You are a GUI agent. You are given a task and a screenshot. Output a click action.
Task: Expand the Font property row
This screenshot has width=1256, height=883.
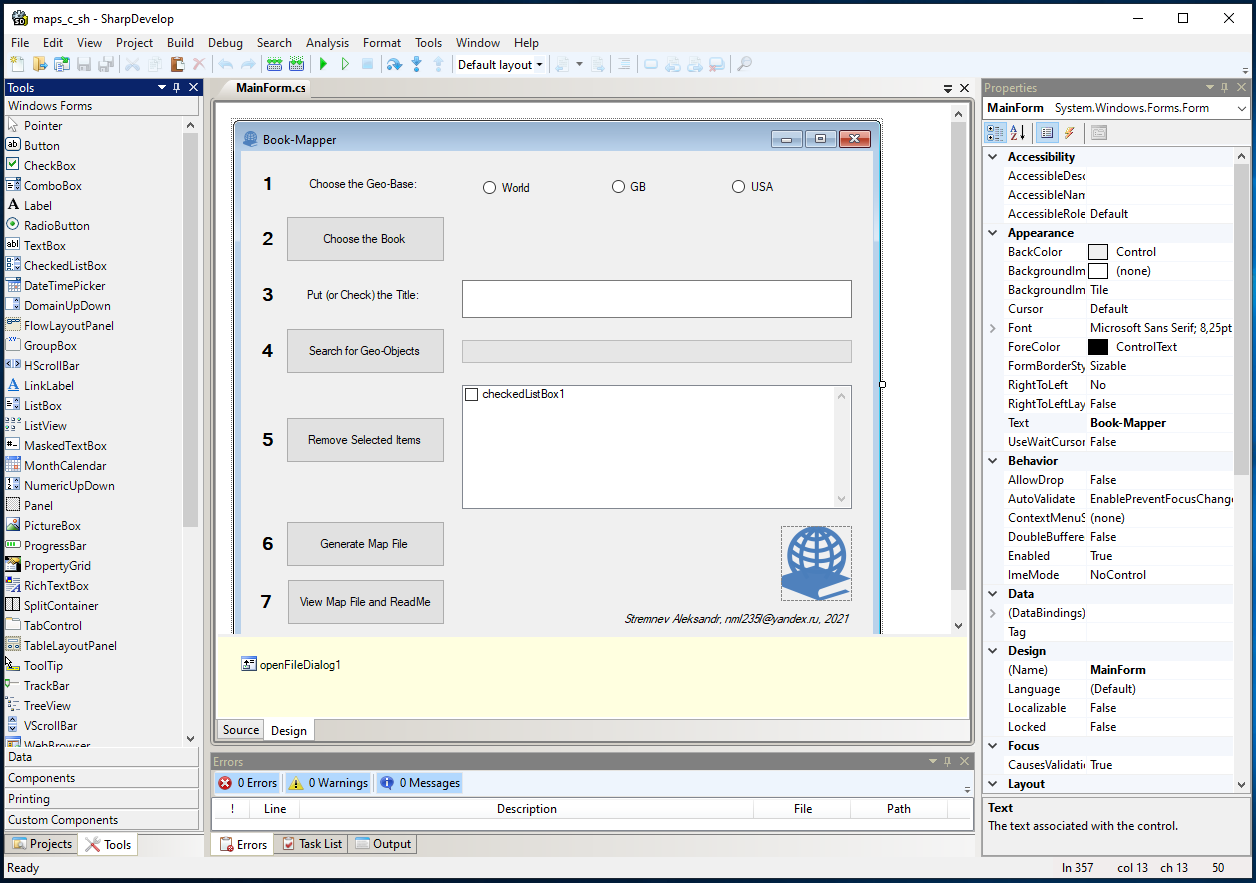pyautogui.click(x=993, y=328)
